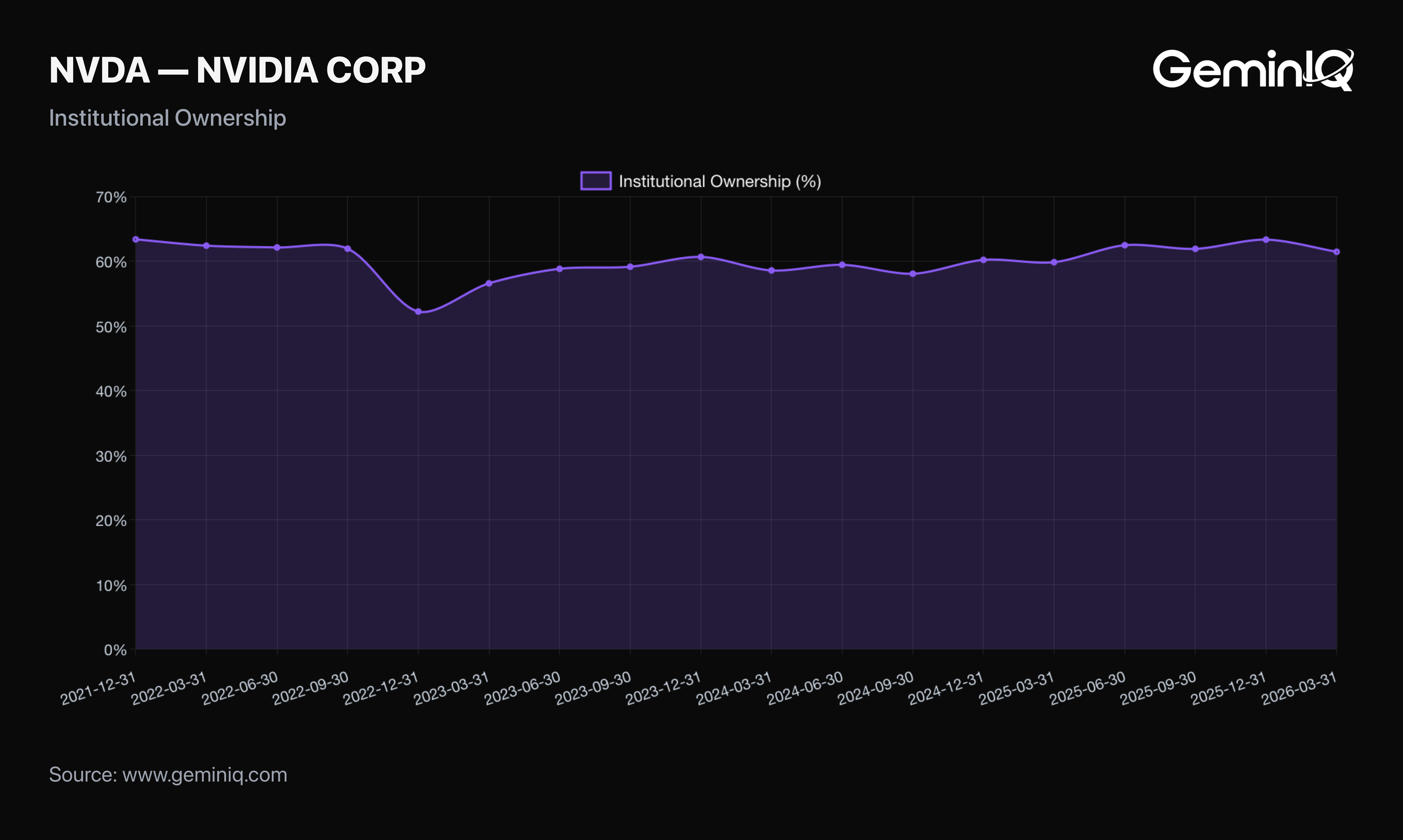This screenshot has width=1403, height=840.
Task: Click the 2025-09-30 x-axis date label
Action: click(x=1158, y=689)
